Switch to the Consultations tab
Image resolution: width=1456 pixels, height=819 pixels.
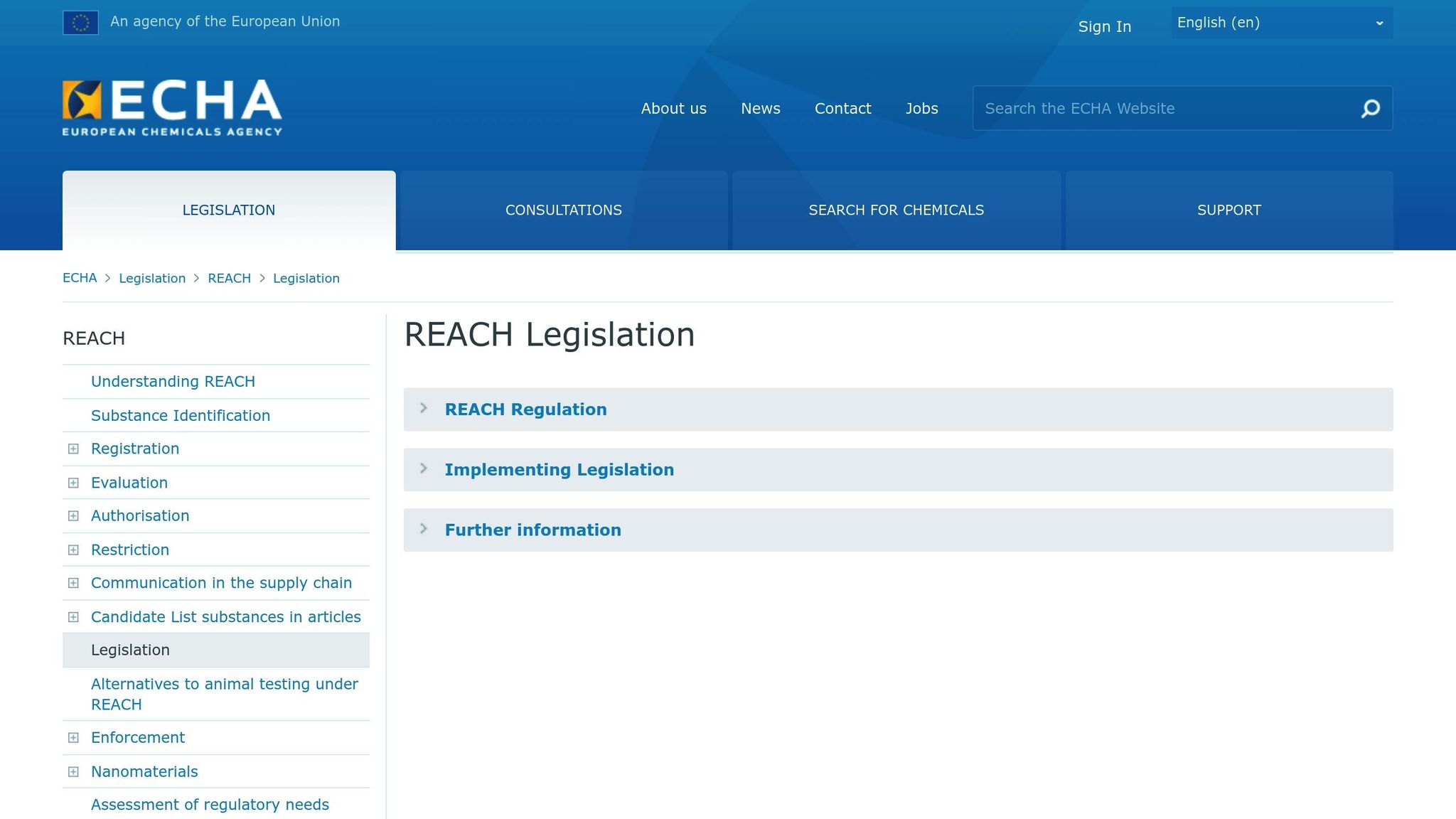click(x=563, y=210)
